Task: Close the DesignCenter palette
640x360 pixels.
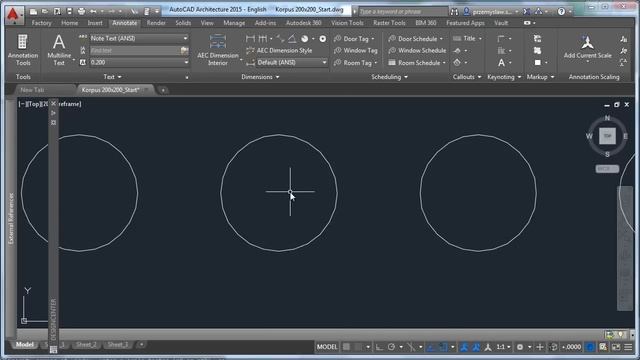Action: tap(53, 104)
